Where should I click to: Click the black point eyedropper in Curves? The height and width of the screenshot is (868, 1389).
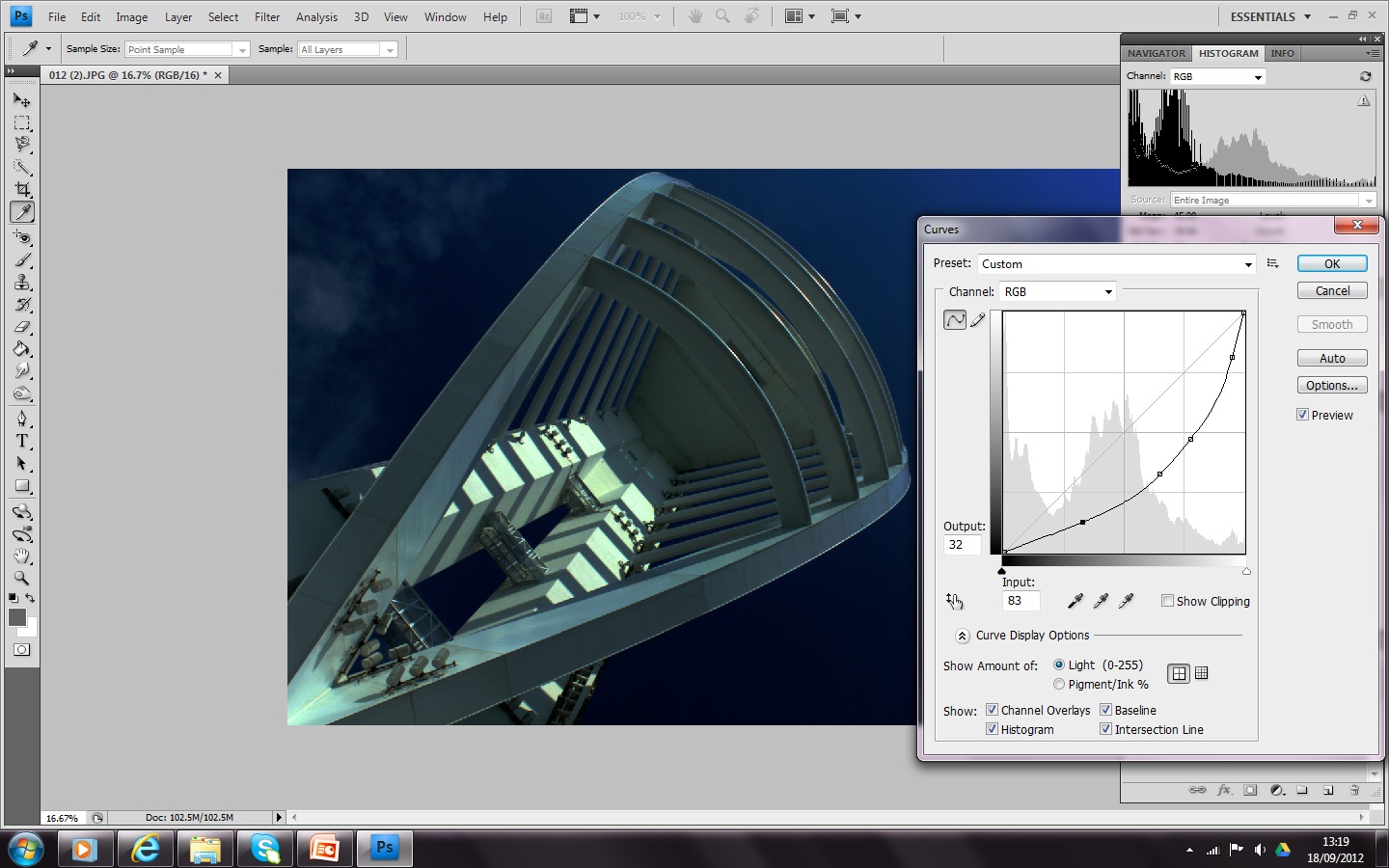[x=1076, y=601]
